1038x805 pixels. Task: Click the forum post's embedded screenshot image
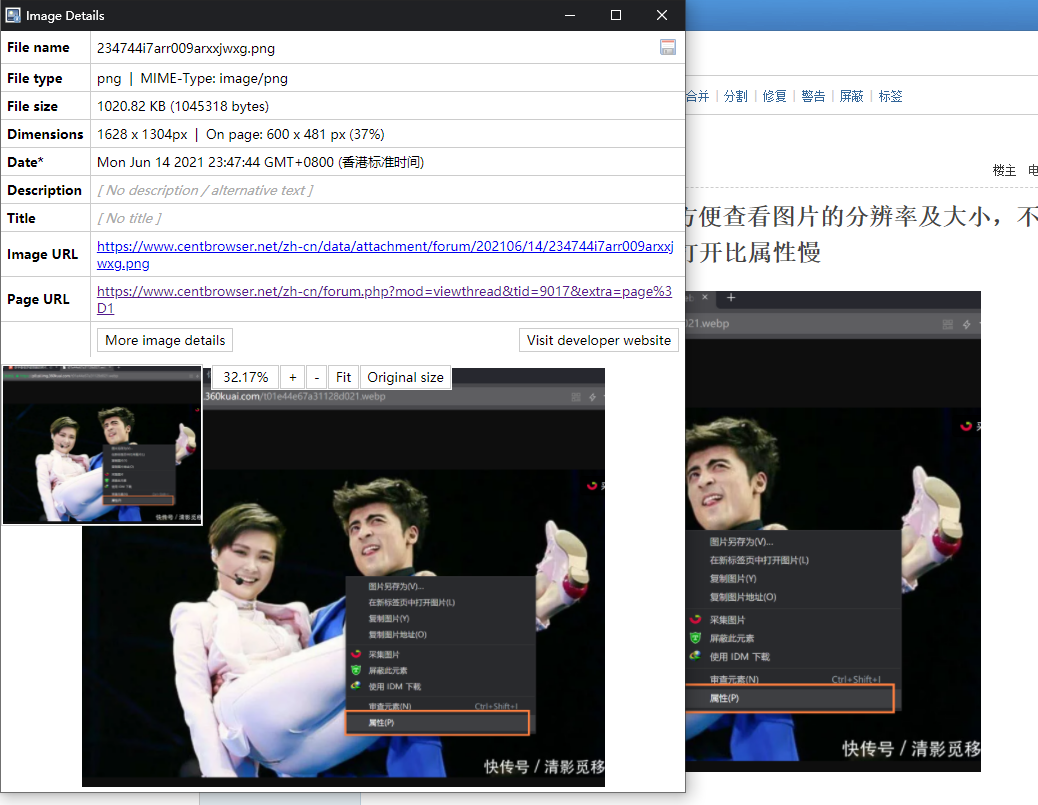(x=833, y=532)
